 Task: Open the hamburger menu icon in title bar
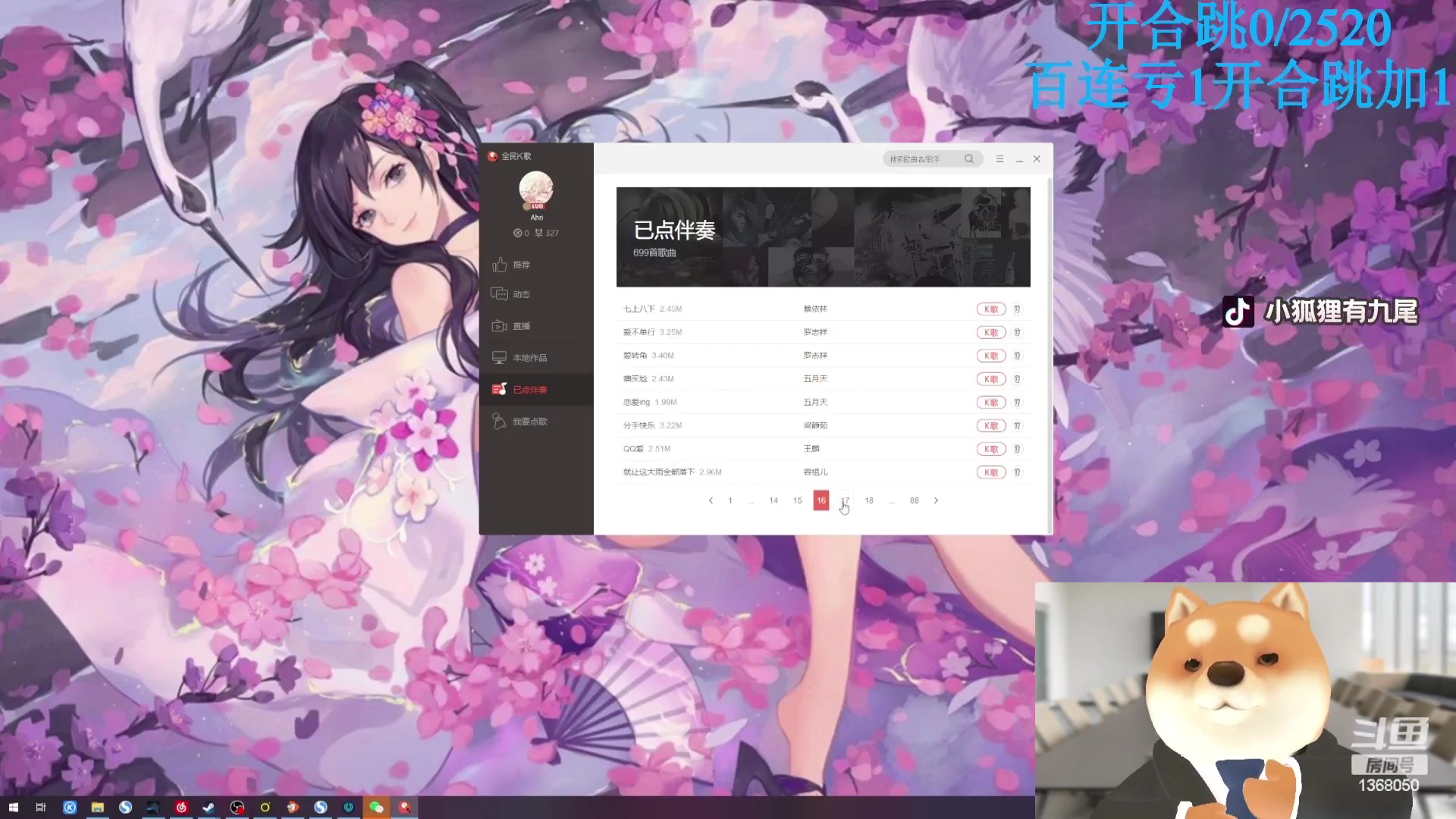[x=999, y=159]
